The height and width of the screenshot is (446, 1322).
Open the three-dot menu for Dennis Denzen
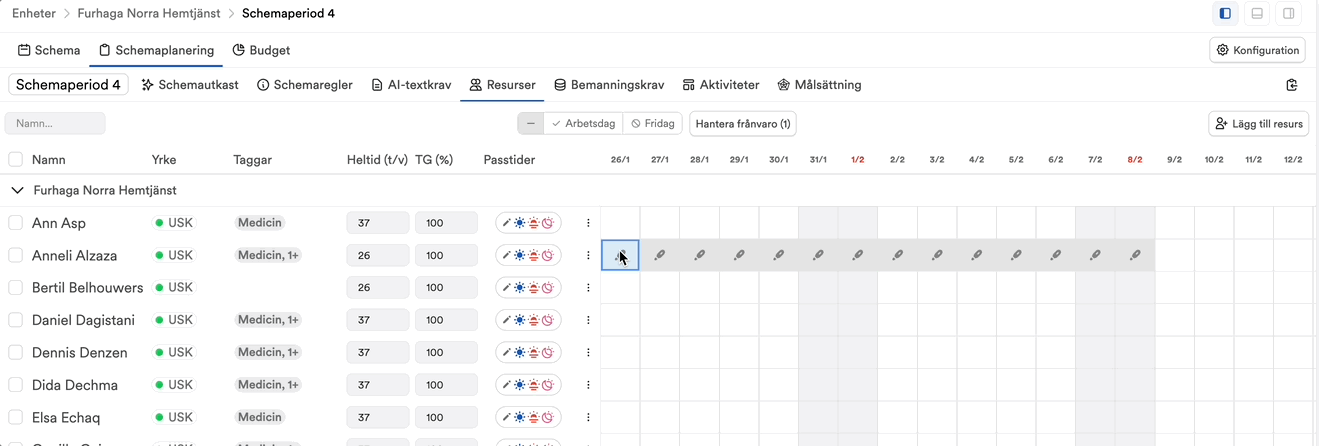click(x=588, y=353)
